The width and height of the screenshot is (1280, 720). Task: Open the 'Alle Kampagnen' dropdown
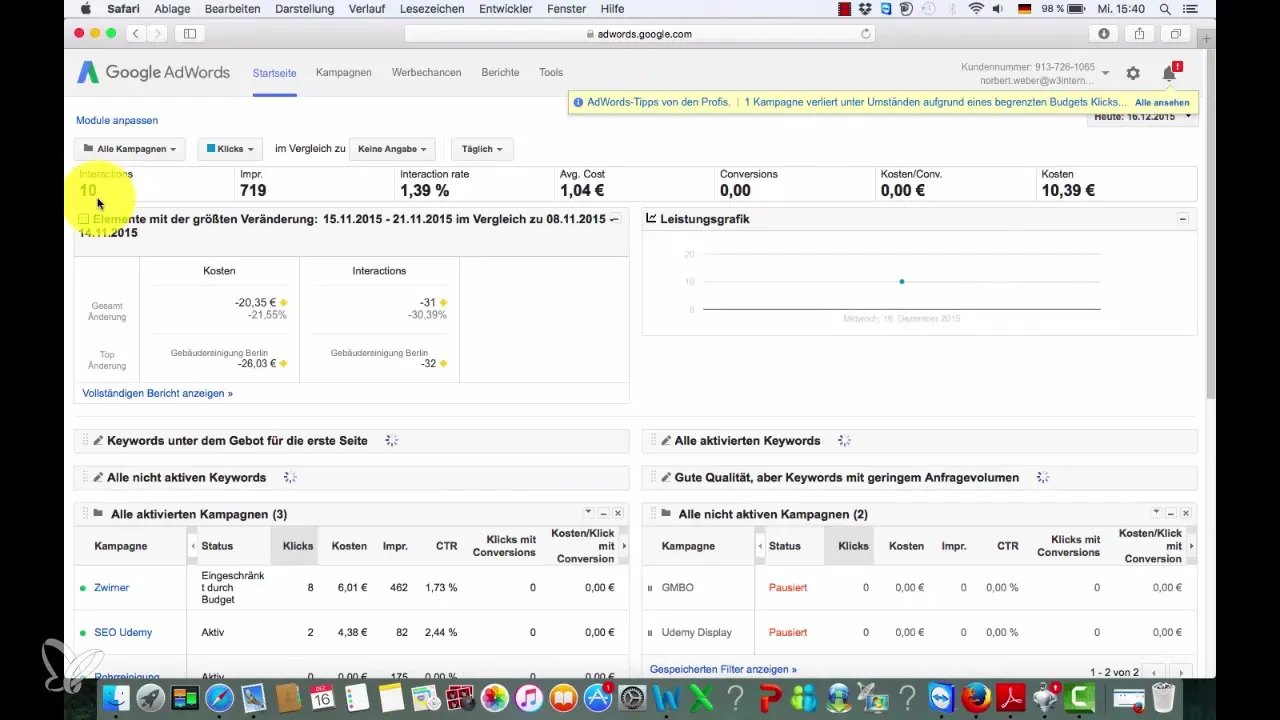[130, 149]
